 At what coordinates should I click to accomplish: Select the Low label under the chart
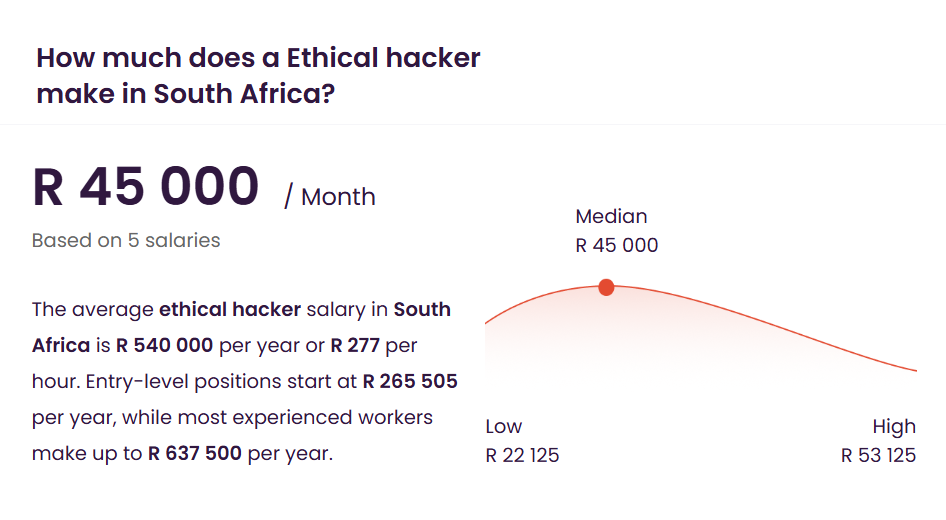pyautogui.click(x=504, y=426)
